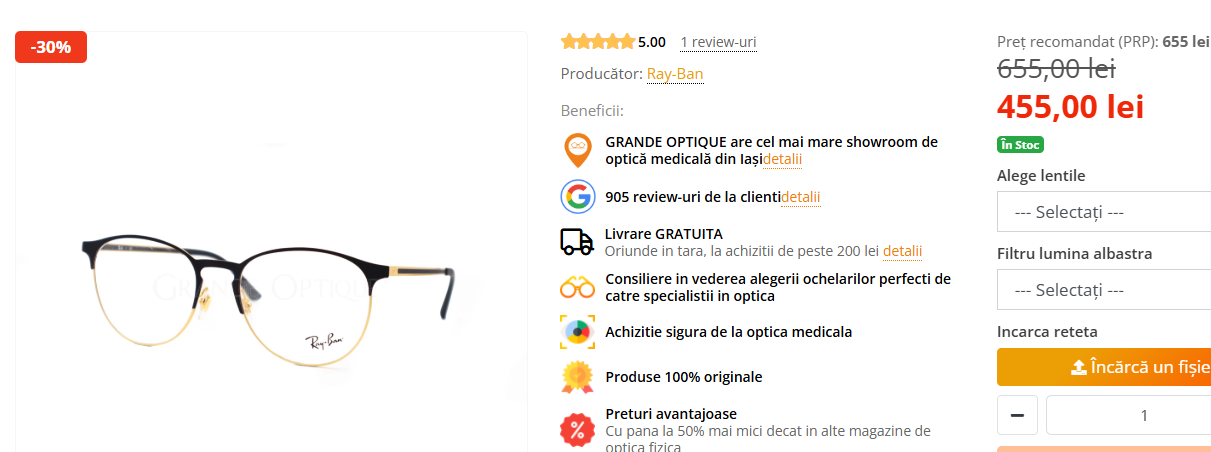
Task: Open the Alege lentile dropdown
Action: 1104,212
